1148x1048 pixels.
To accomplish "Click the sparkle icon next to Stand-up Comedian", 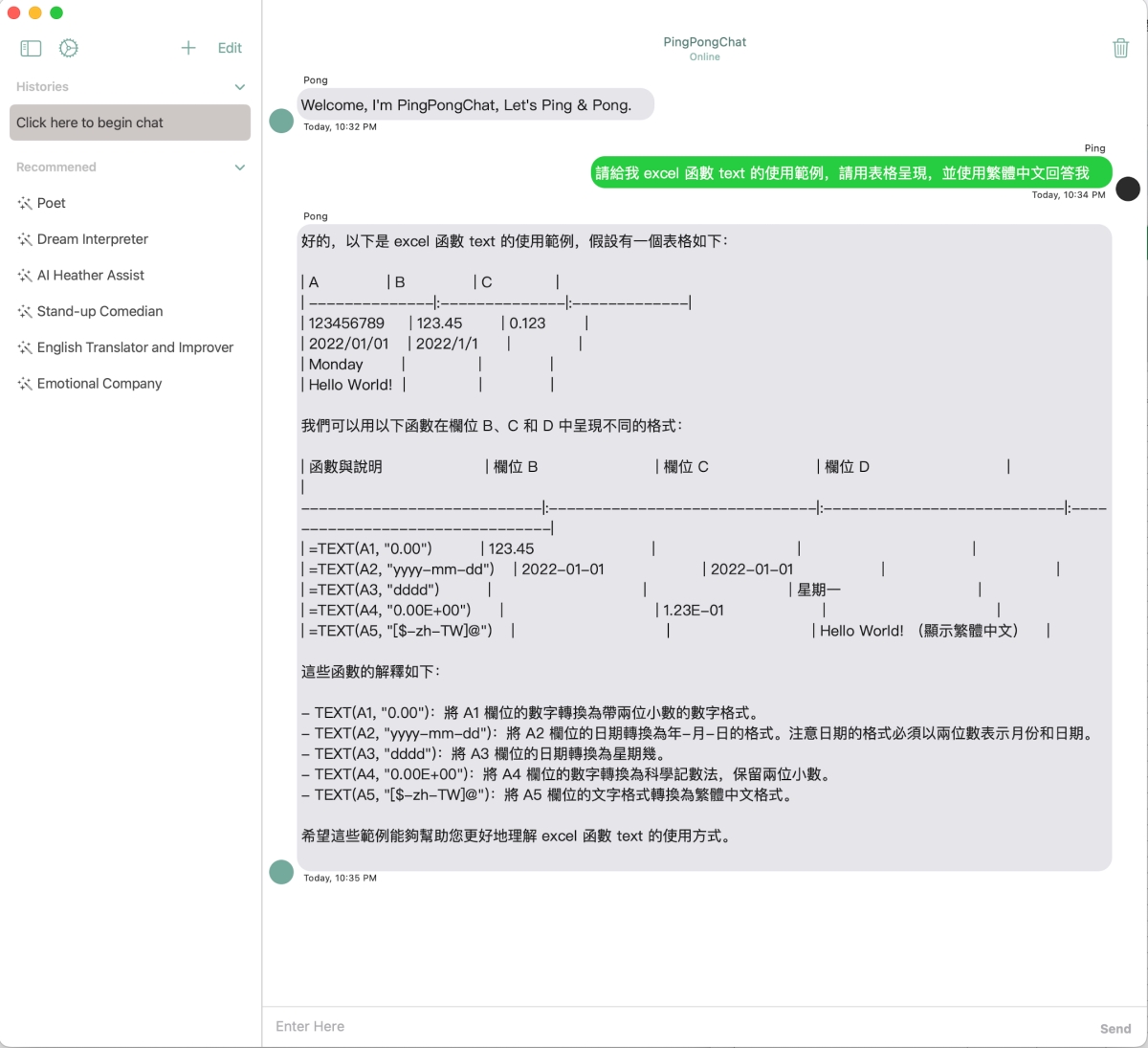I will (25, 311).
